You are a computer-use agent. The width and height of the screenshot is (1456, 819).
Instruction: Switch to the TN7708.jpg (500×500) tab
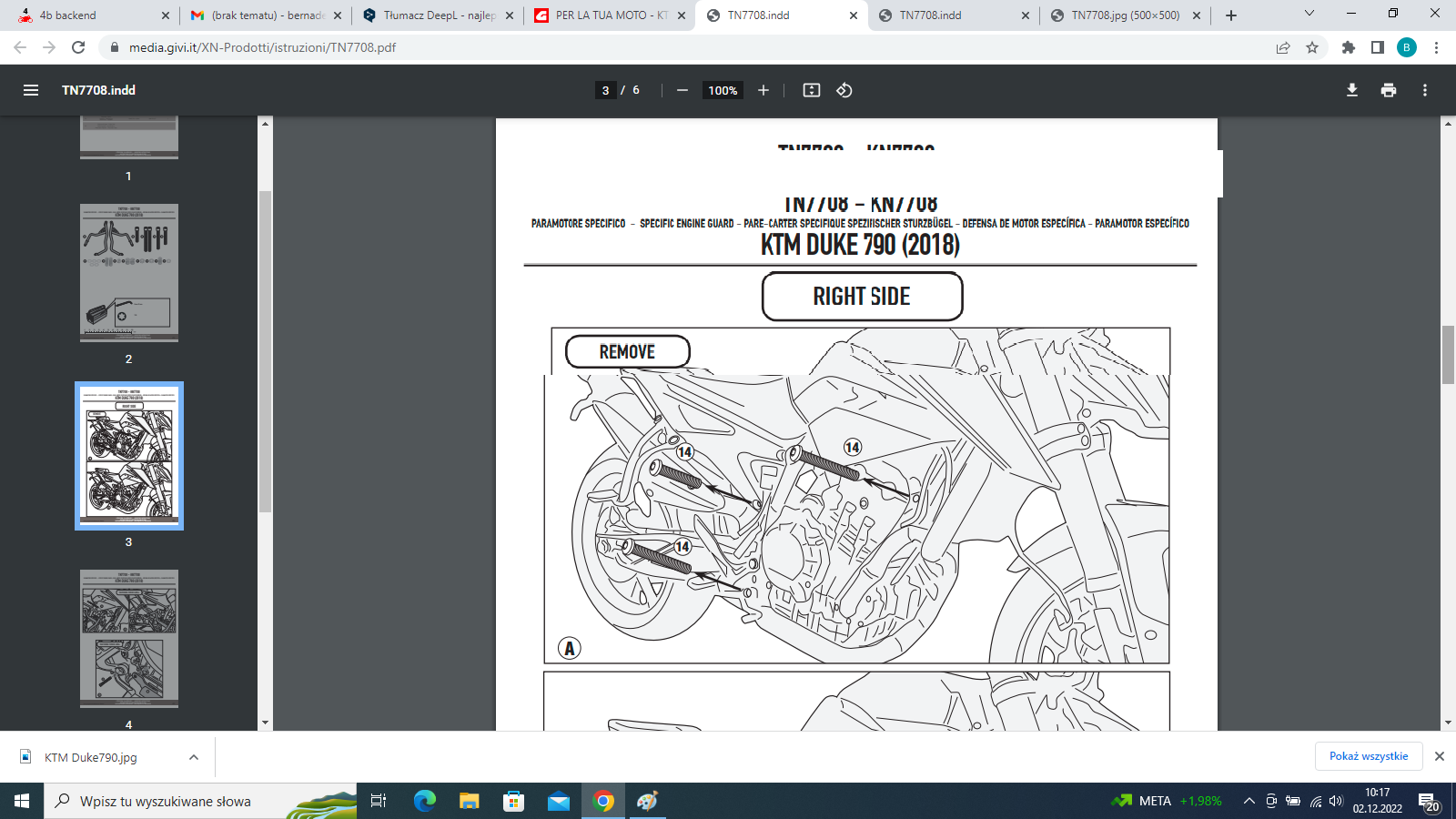[1125, 15]
